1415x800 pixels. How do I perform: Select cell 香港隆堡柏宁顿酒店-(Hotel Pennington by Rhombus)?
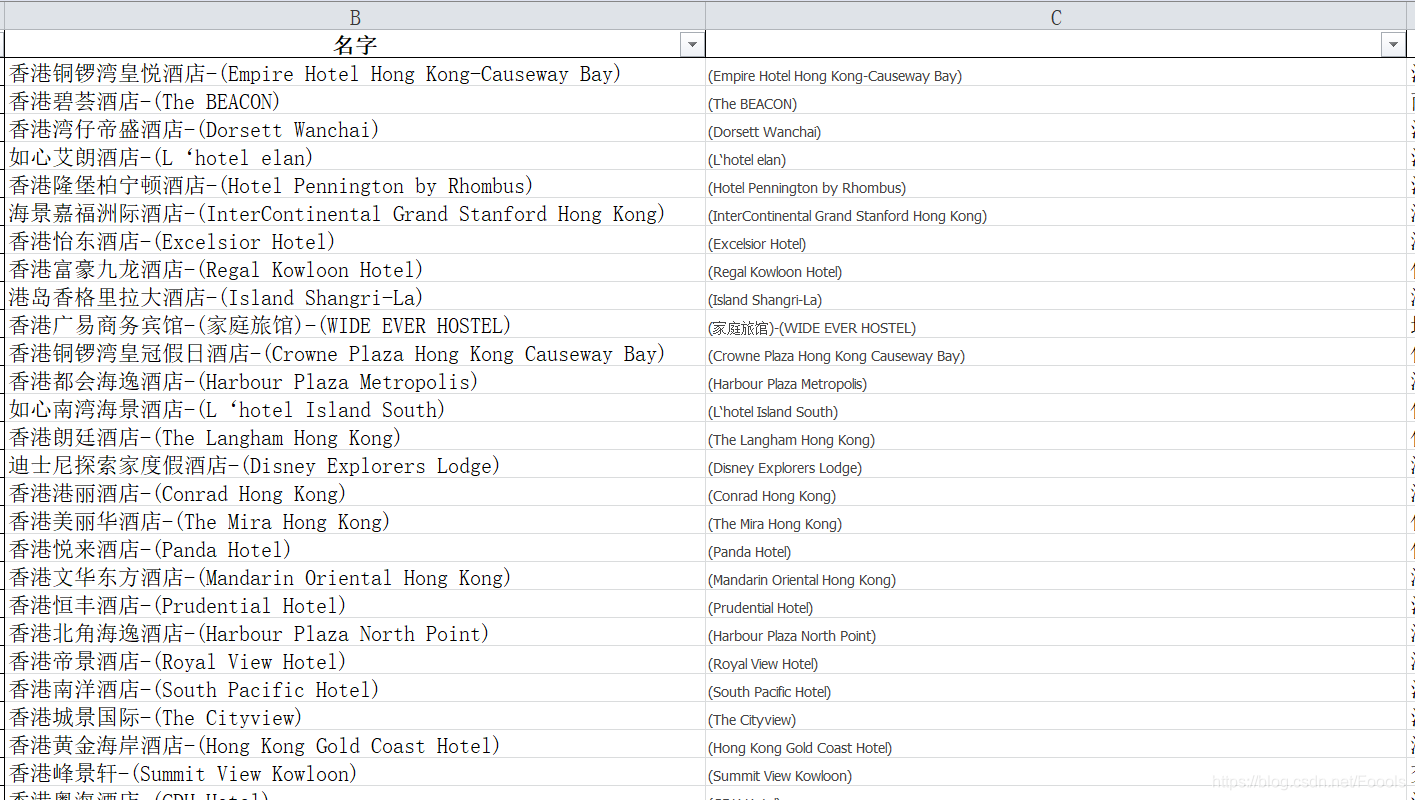[x=355, y=185]
